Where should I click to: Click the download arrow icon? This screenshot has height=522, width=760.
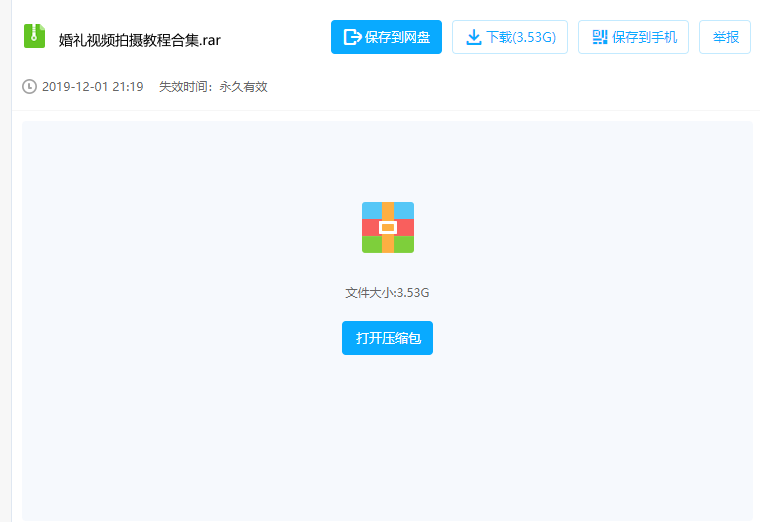[x=474, y=37]
